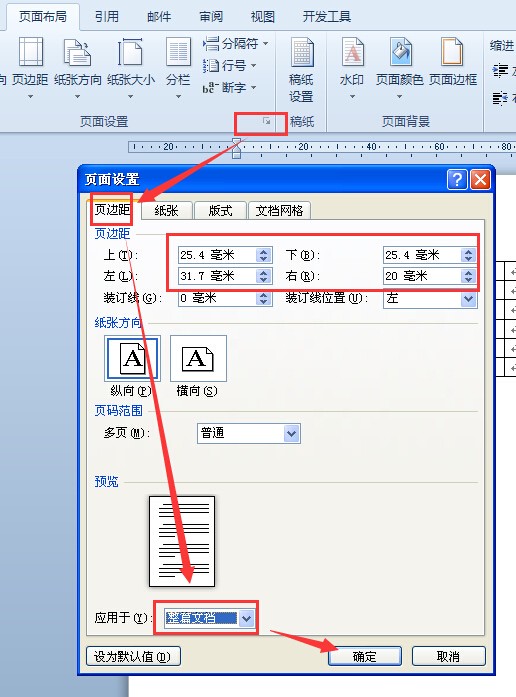Open the 页面颜色 page color menu

click(400, 68)
